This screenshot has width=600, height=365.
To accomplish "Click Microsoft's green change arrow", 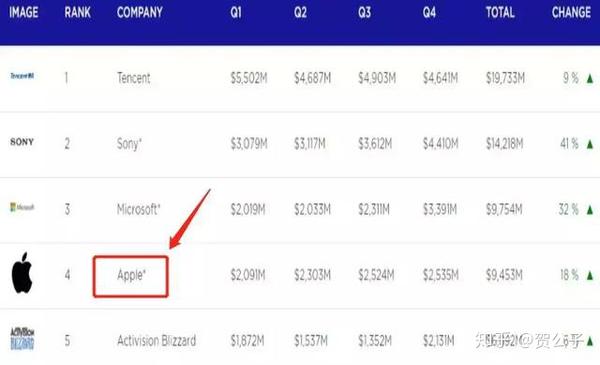I will pos(590,210).
